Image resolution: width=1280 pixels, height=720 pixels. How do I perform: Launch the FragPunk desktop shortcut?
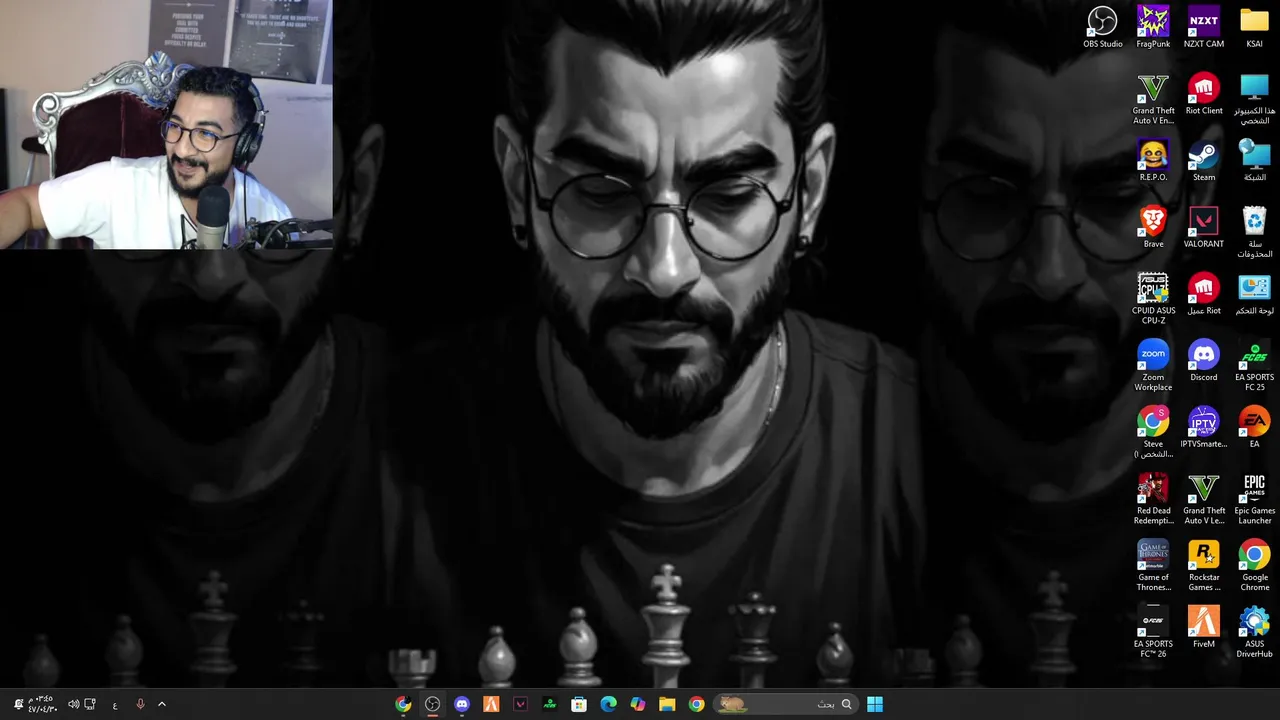pyautogui.click(x=1153, y=28)
